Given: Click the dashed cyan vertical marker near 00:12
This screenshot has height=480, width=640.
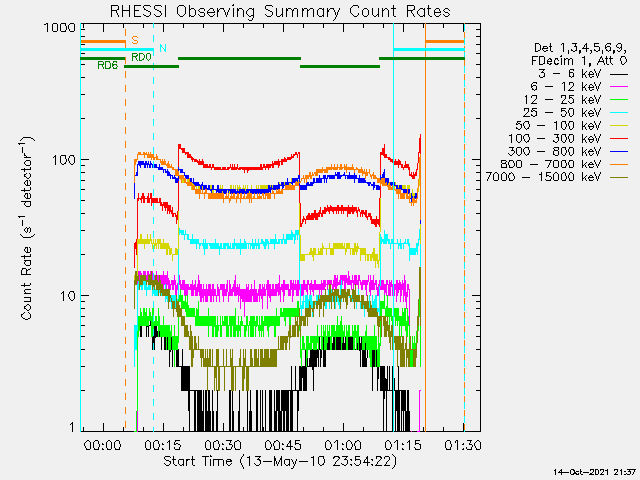Looking at the screenshot, I should (153, 227).
